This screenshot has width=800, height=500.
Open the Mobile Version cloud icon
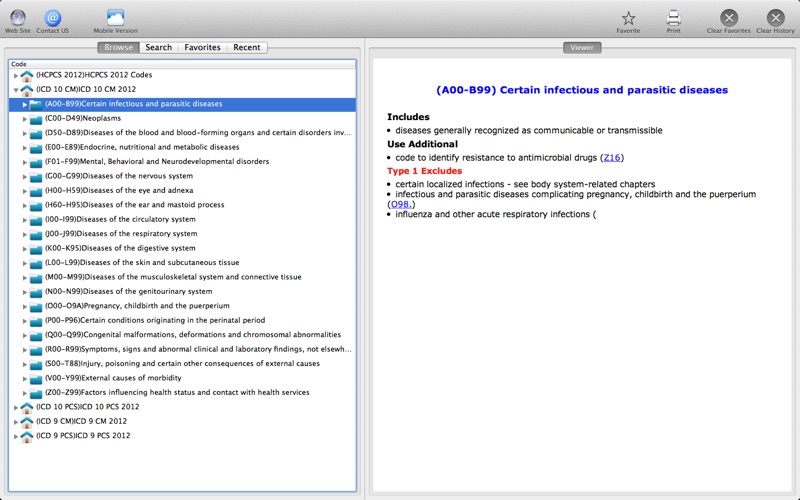pyautogui.click(x=115, y=18)
